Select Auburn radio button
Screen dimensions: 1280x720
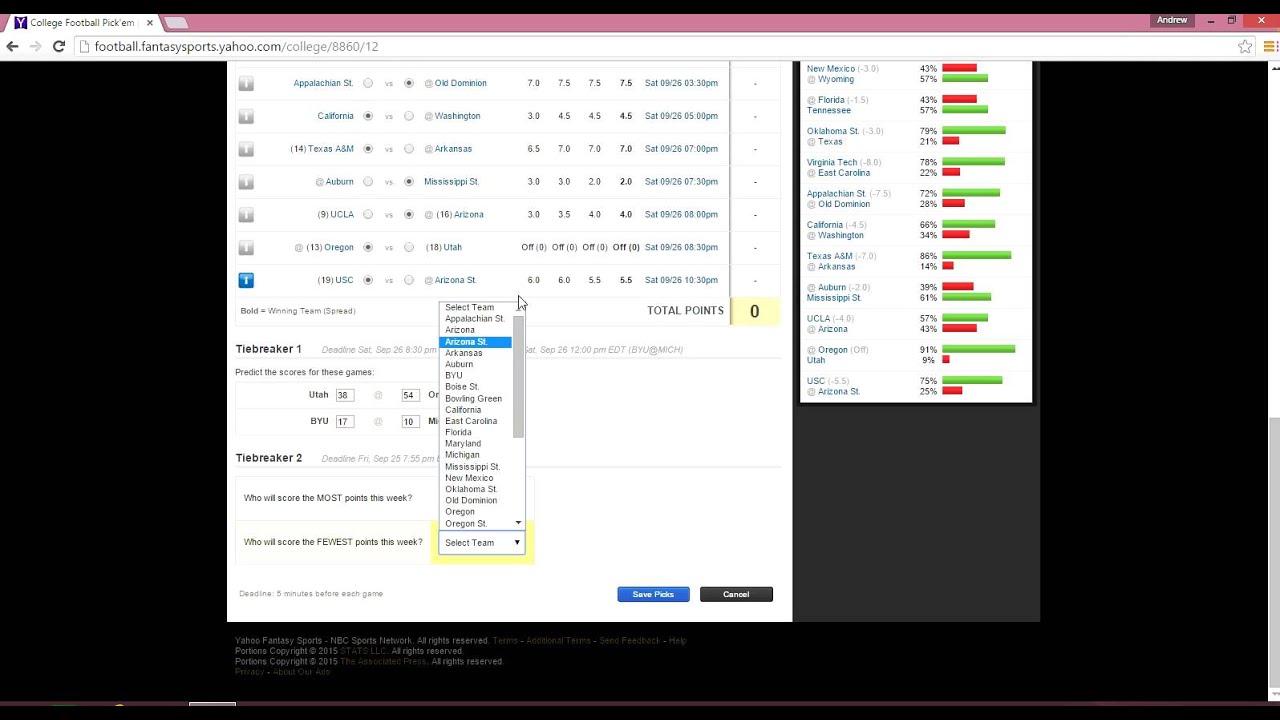(x=368, y=182)
